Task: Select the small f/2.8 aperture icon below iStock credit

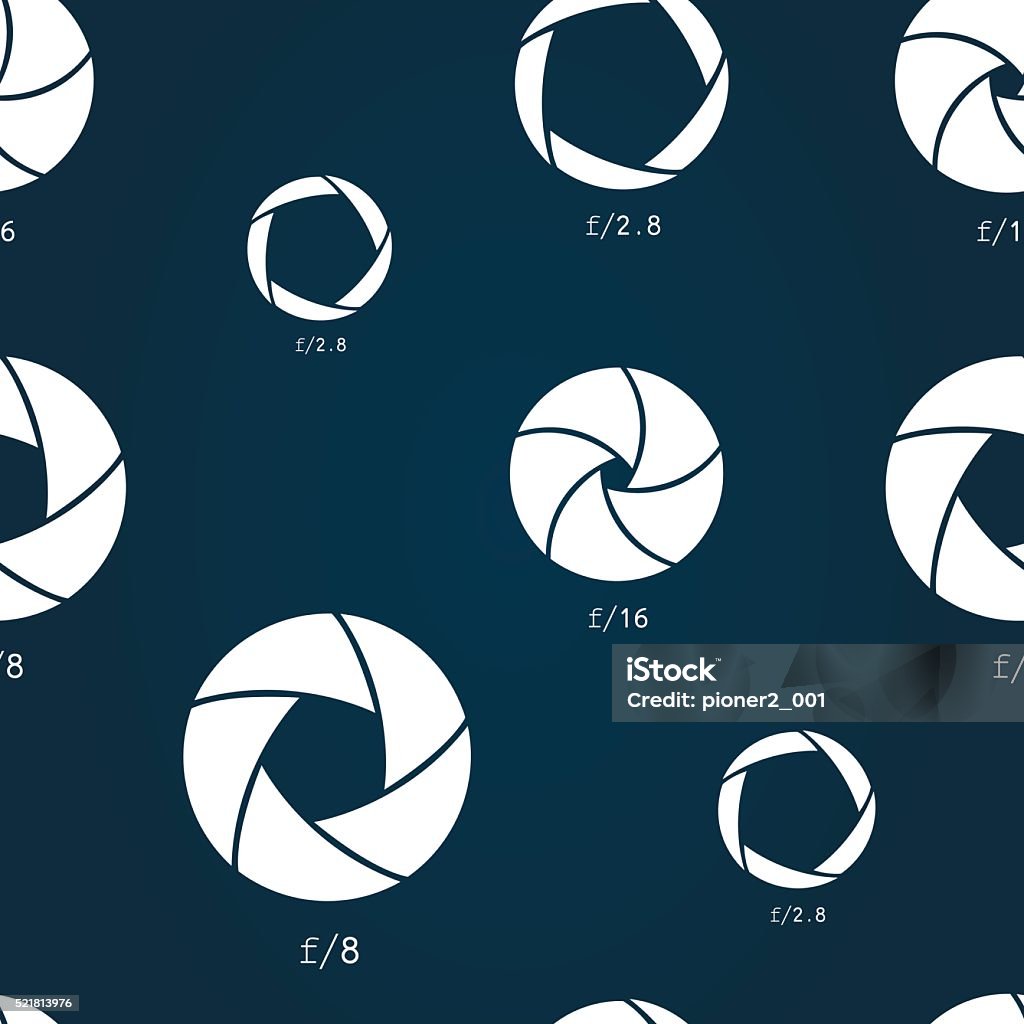Action: coord(797,809)
